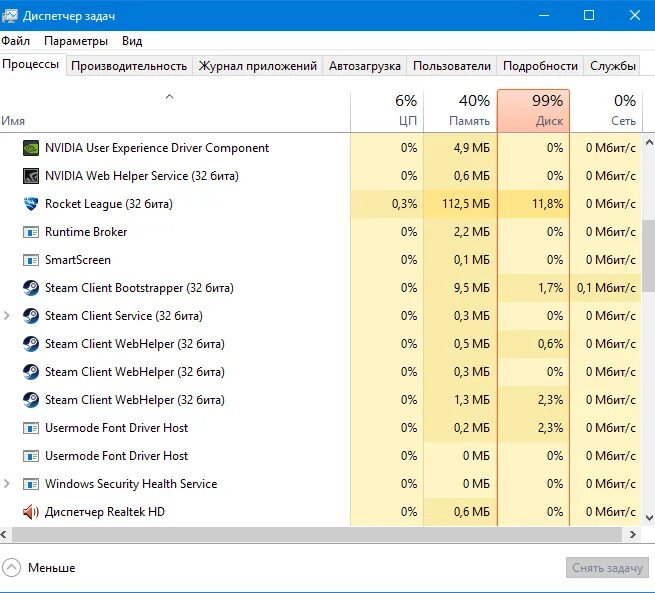Click the horizontal scrollbar thumb
This screenshot has height=593, width=655.
tap(317, 535)
